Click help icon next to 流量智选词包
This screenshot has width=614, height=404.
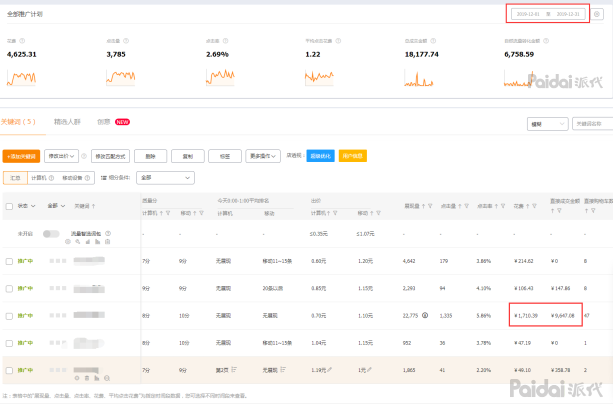108,233
